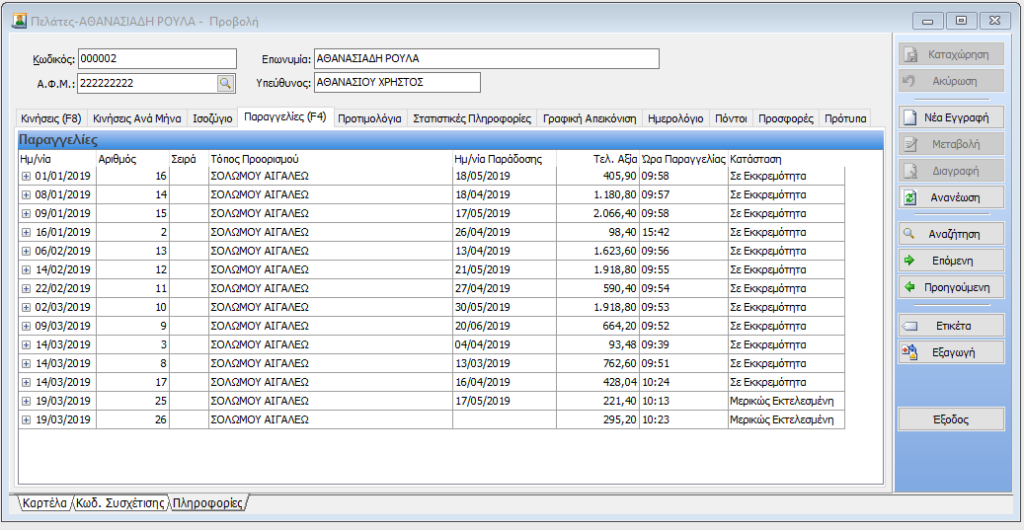
Task: Click the 762,60 value cell
Action: tap(598, 364)
